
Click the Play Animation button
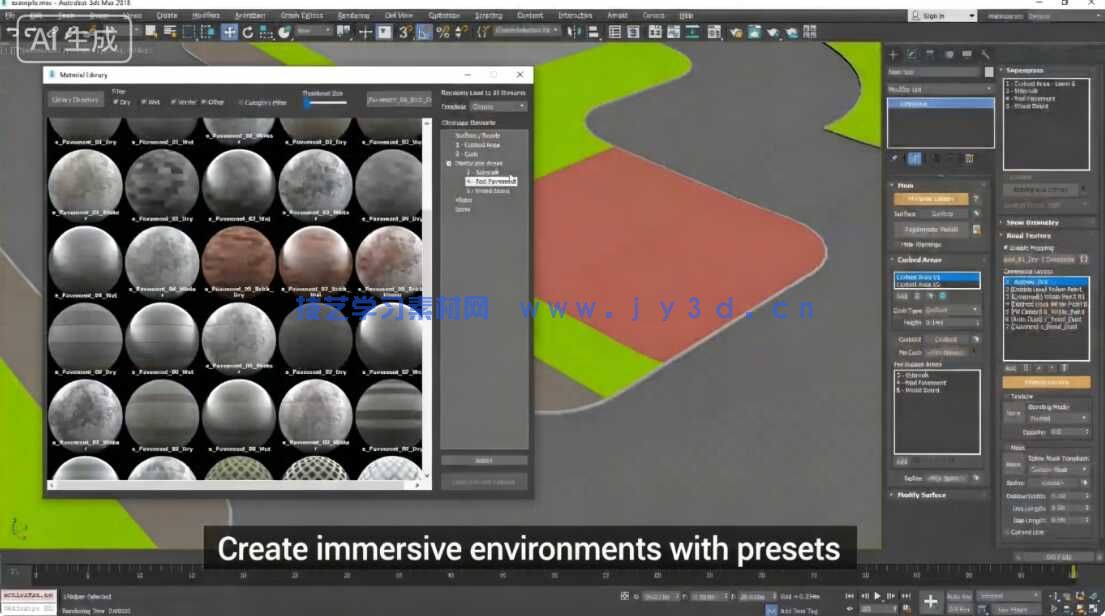pos(877,596)
